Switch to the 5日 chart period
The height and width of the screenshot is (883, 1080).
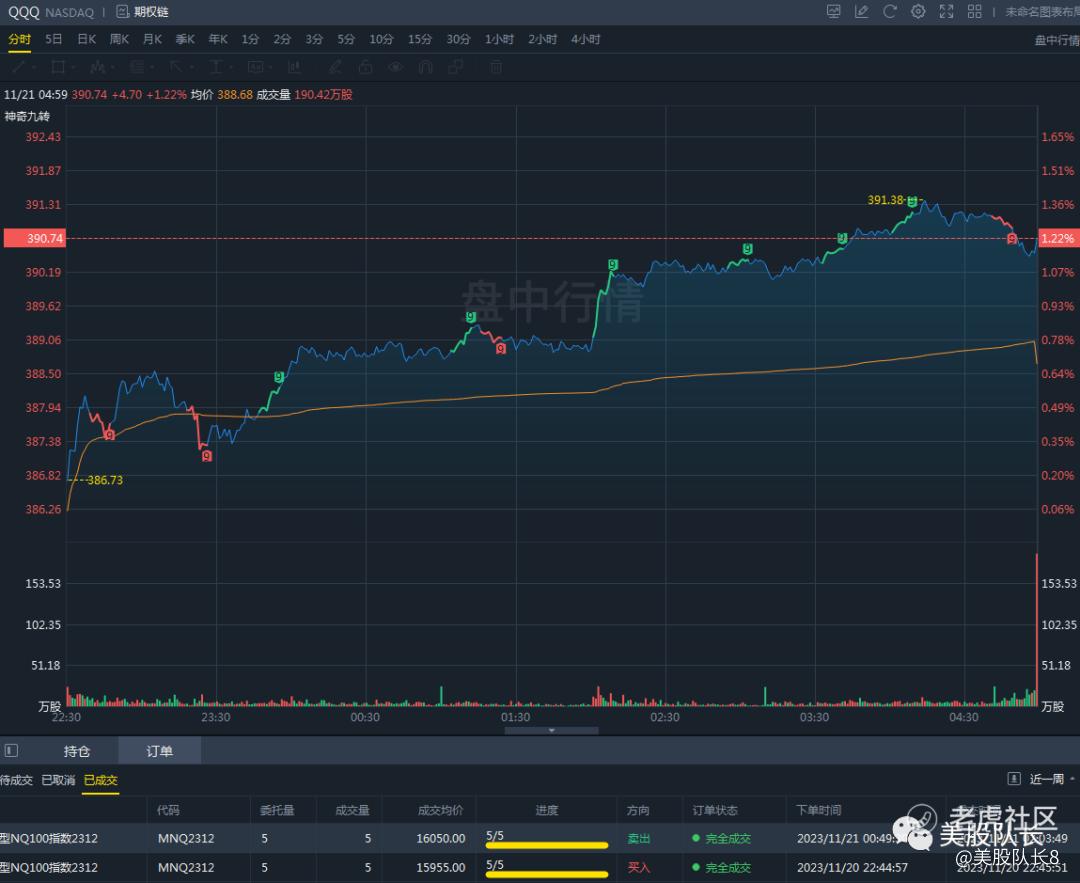[x=54, y=39]
